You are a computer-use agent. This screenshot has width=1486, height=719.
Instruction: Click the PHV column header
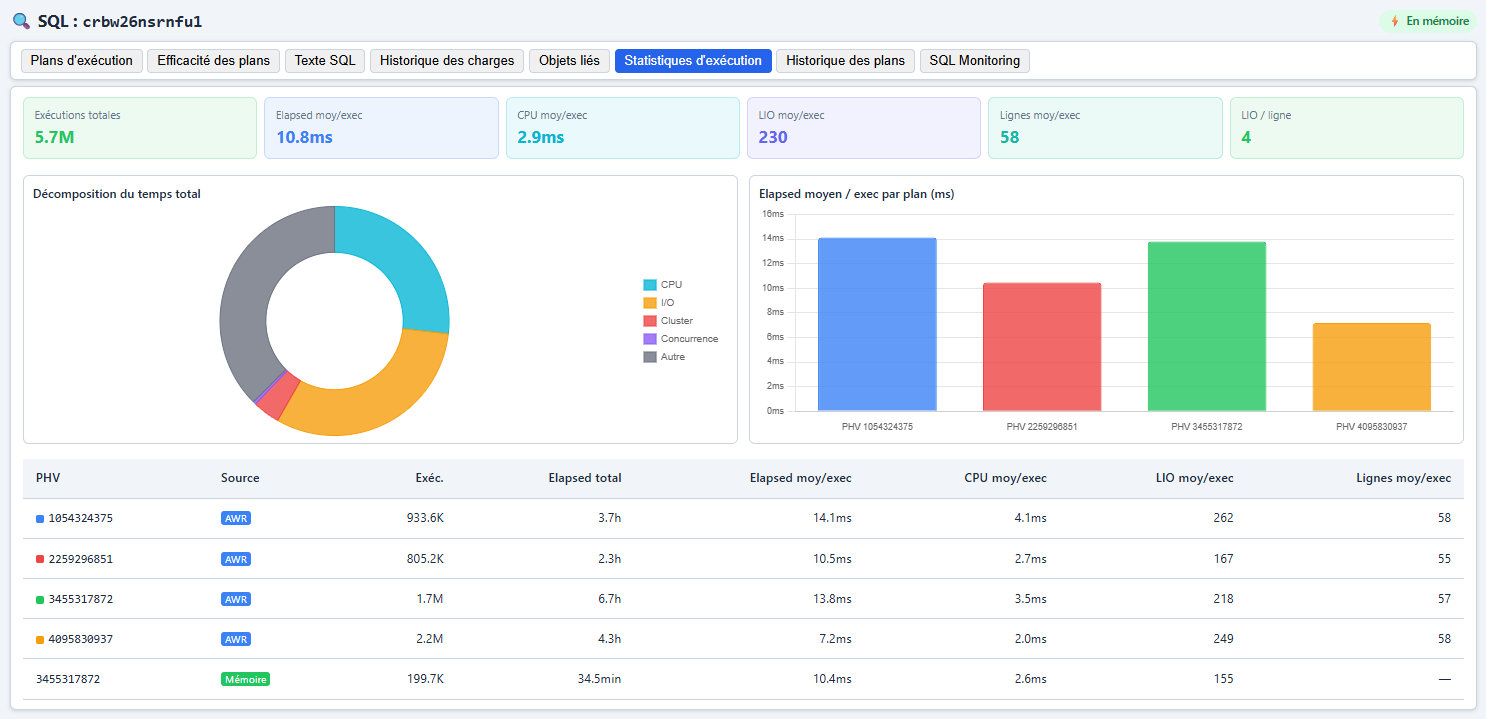tap(48, 478)
